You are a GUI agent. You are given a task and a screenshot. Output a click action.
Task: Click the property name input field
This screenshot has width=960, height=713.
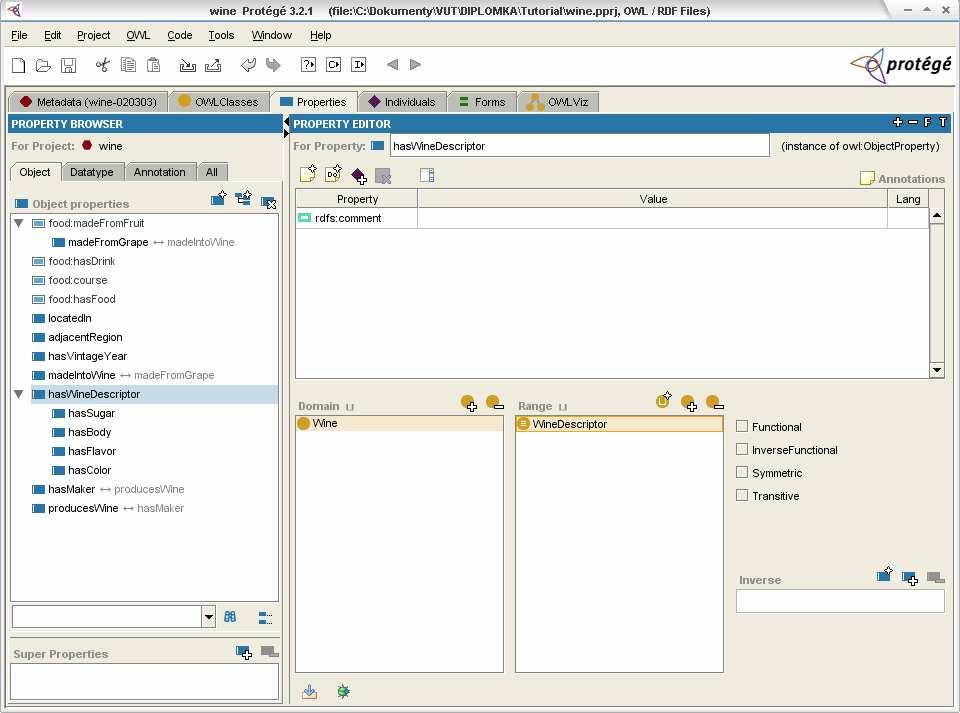click(579, 146)
